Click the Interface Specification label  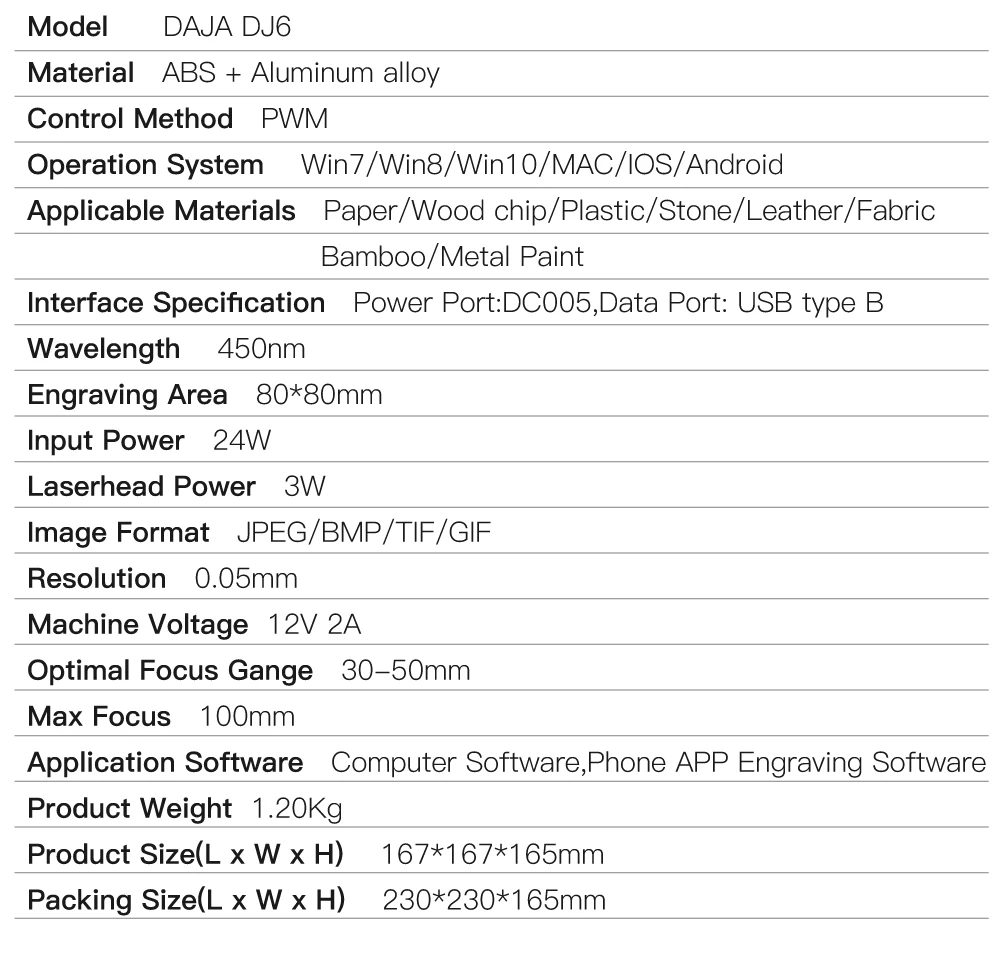click(176, 303)
